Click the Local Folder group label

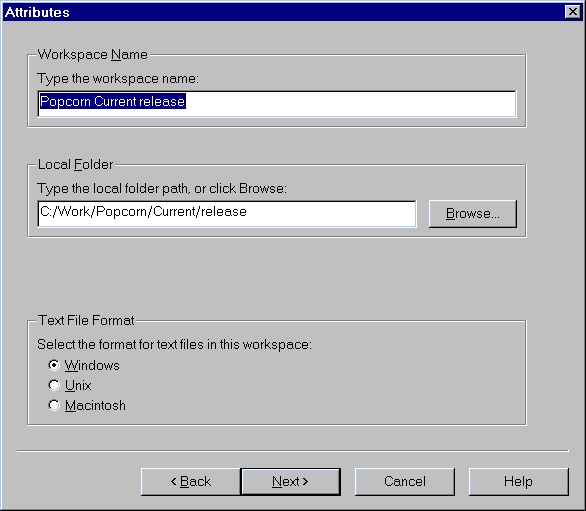(x=75, y=164)
